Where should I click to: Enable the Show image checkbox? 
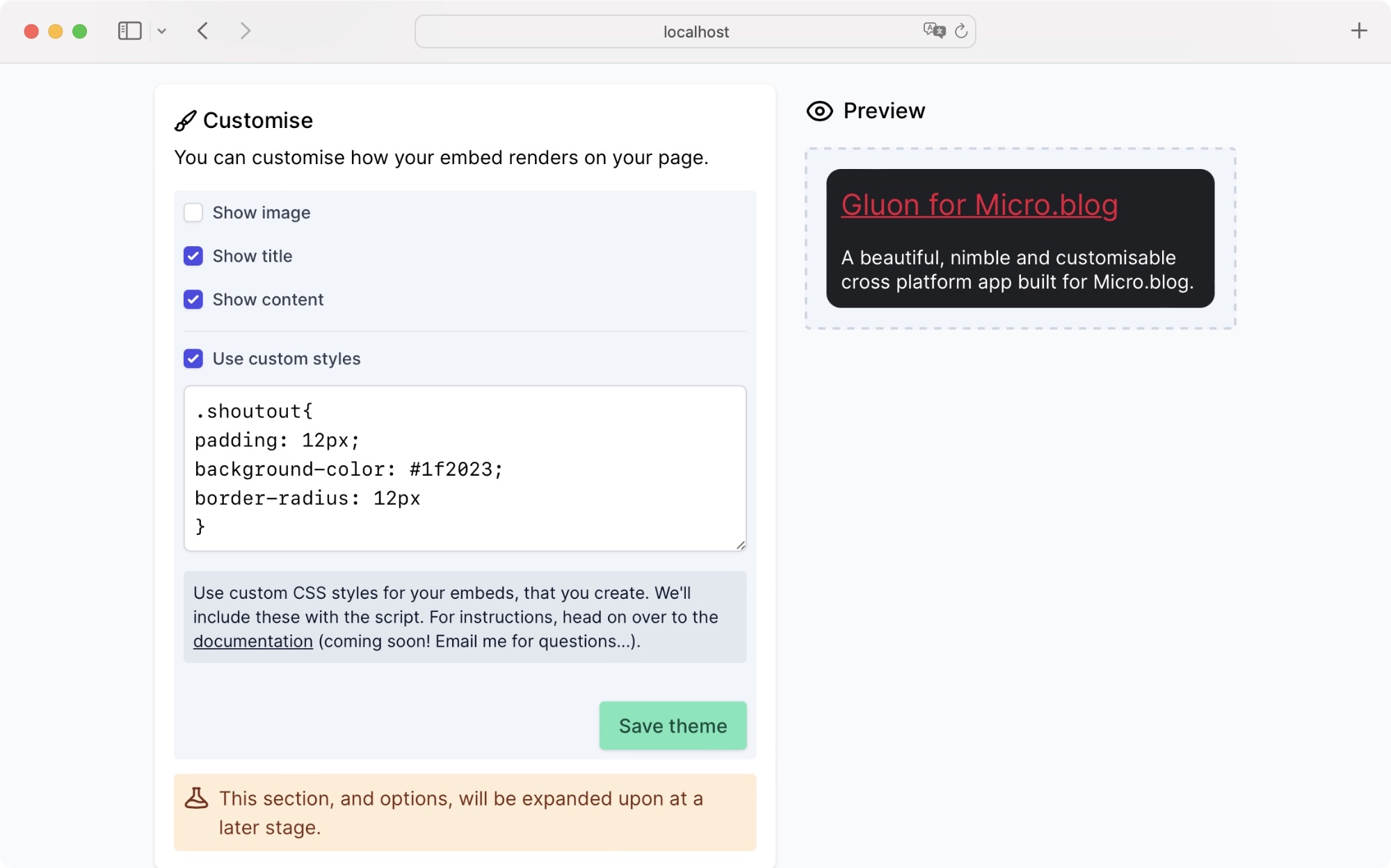[193, 213]
